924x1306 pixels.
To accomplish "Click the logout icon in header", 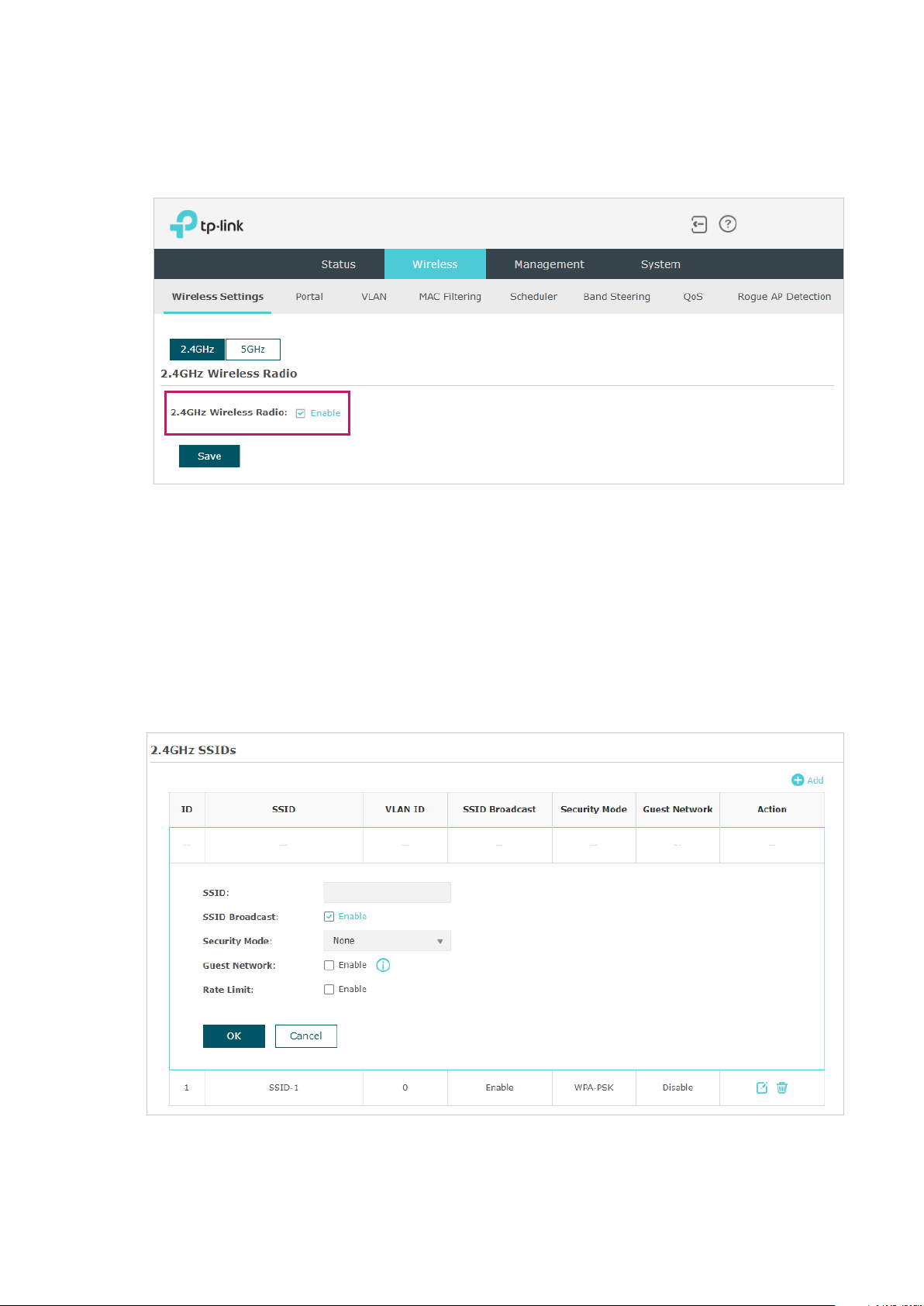I will pos(699,225).
